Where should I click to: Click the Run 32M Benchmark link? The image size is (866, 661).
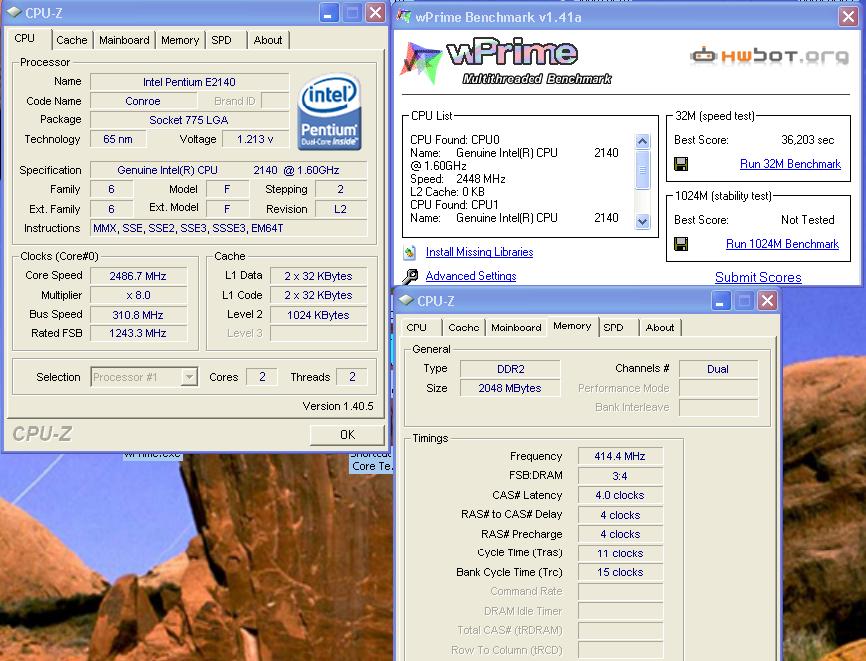point(790,164)
